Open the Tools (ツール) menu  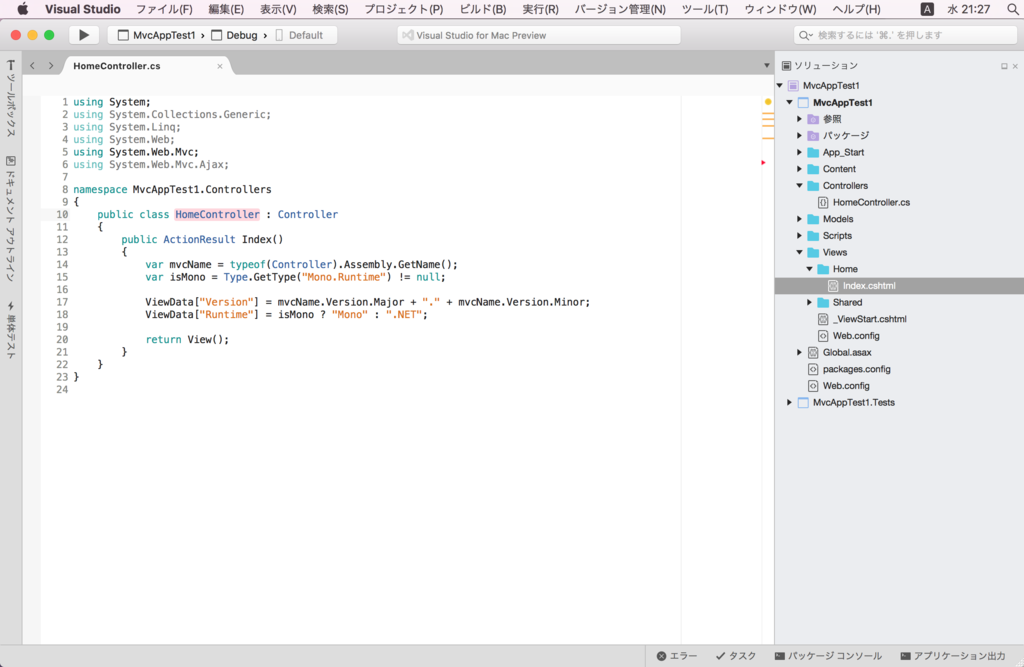tap(705, 9)
